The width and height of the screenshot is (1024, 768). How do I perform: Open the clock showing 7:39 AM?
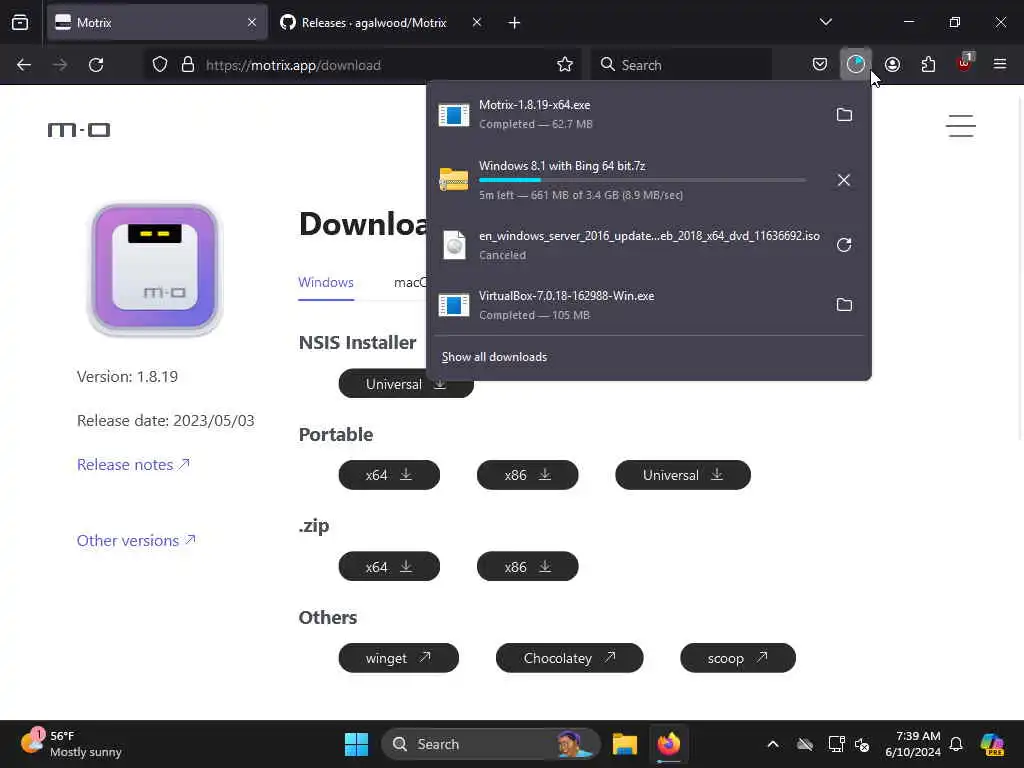pos(912,744)
